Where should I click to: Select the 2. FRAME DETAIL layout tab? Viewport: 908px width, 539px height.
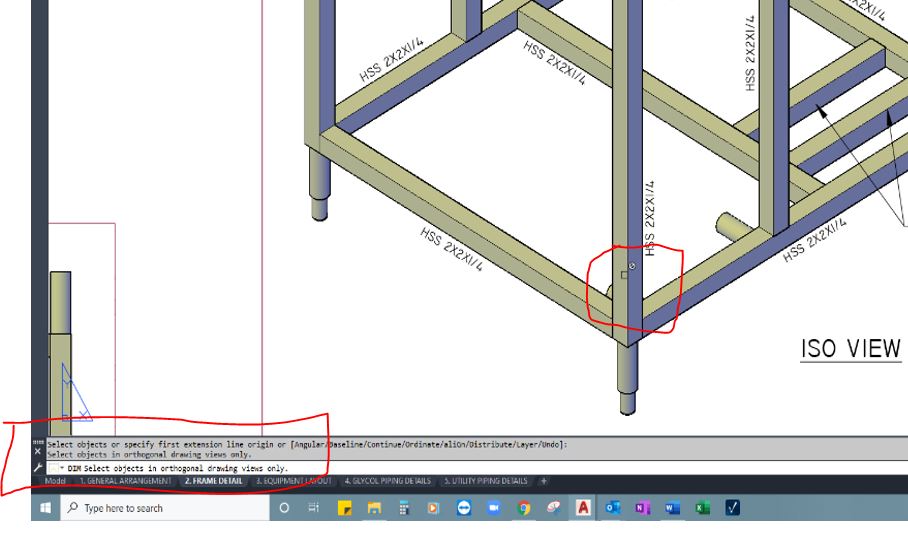click(213, 481)
